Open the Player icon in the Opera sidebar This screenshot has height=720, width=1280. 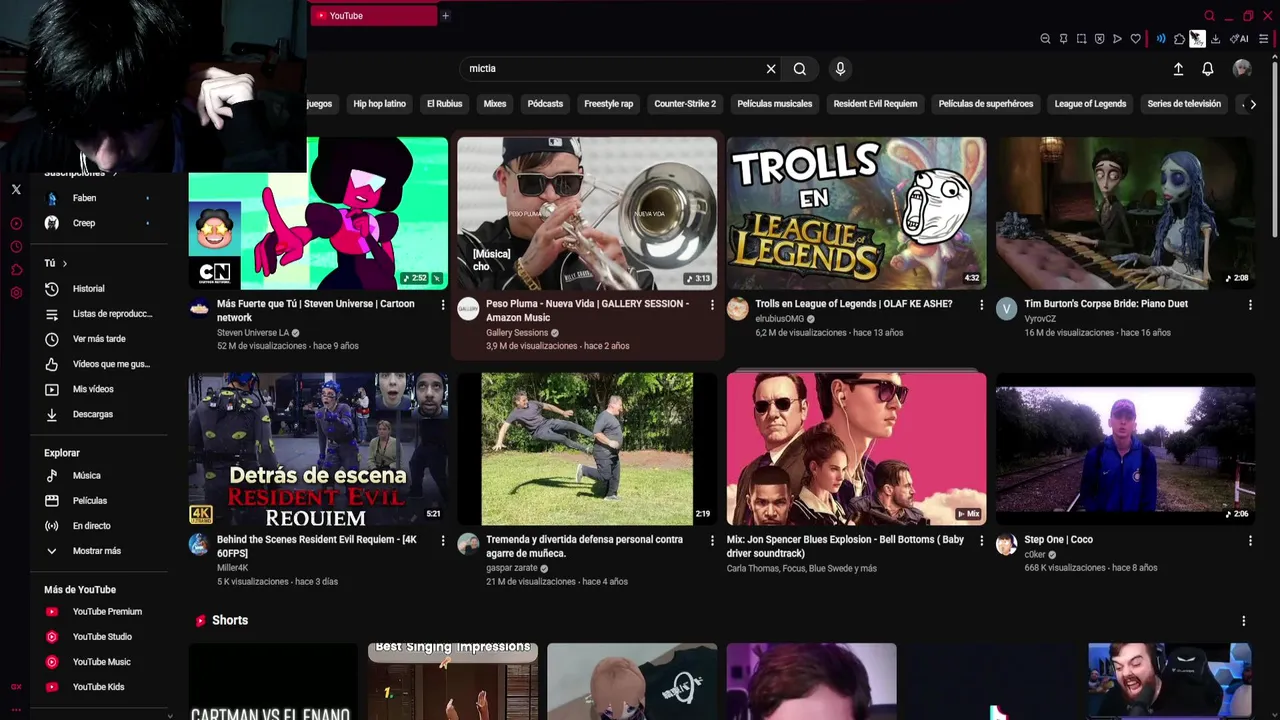[16, 224]
